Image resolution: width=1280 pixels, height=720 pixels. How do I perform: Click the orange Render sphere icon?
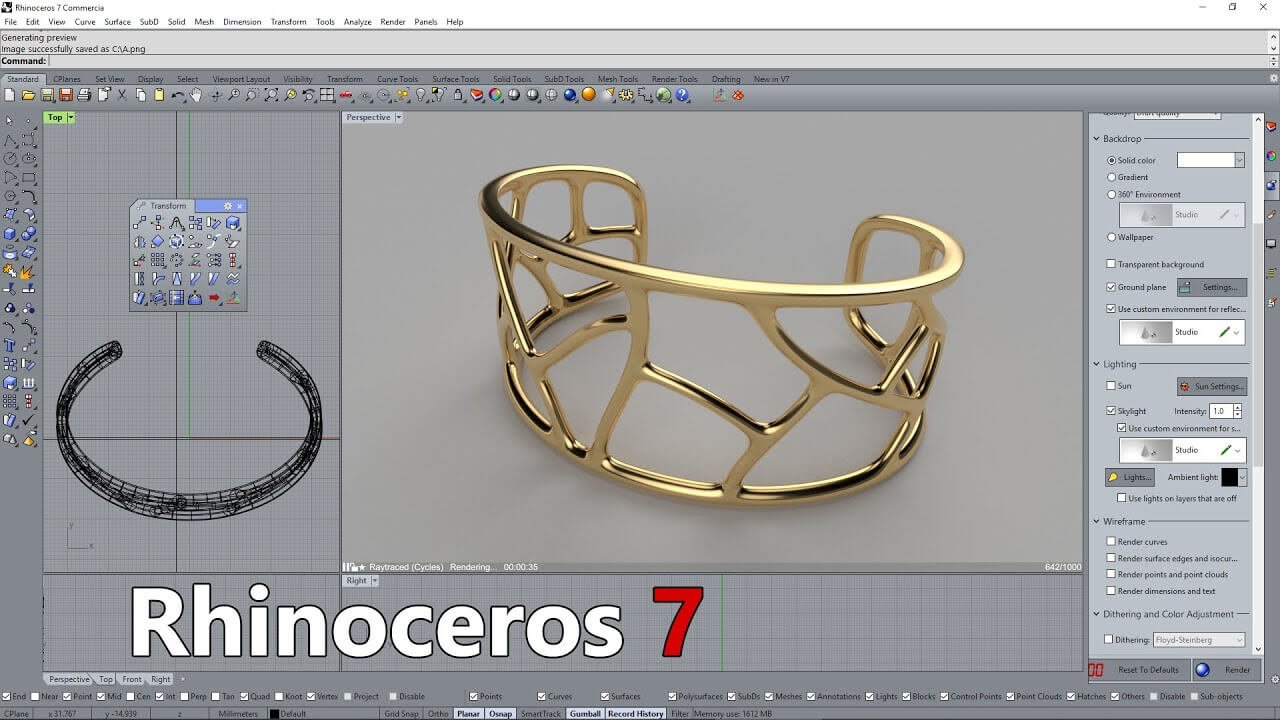pos(589,95)
